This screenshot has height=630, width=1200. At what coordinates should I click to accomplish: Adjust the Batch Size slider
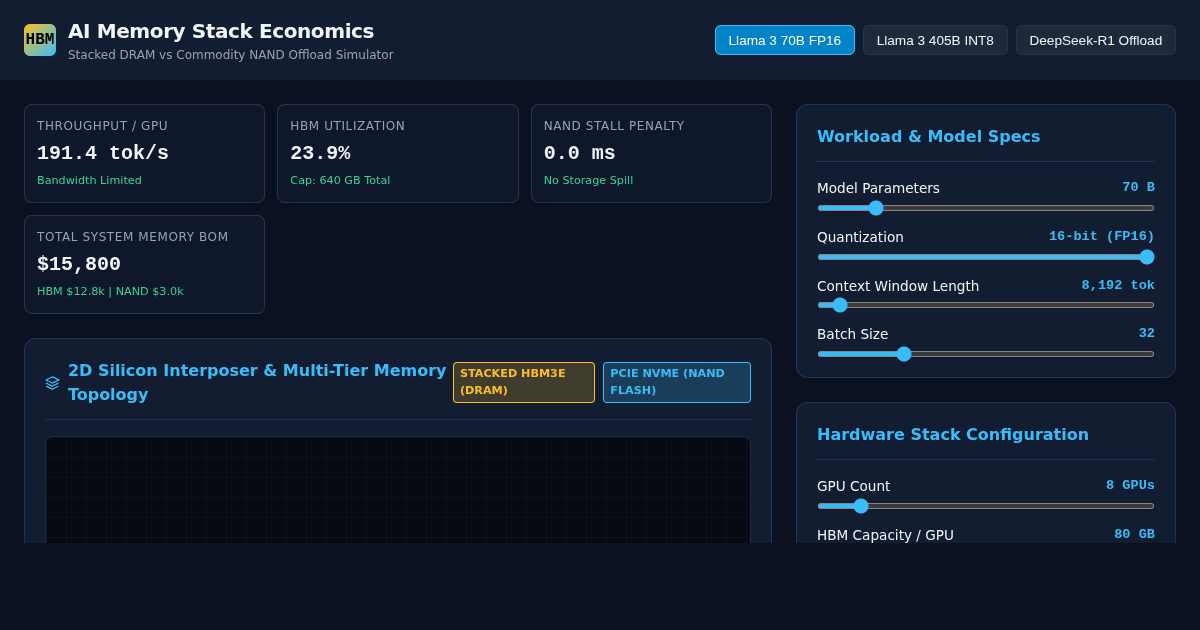(x=986, y=354)
